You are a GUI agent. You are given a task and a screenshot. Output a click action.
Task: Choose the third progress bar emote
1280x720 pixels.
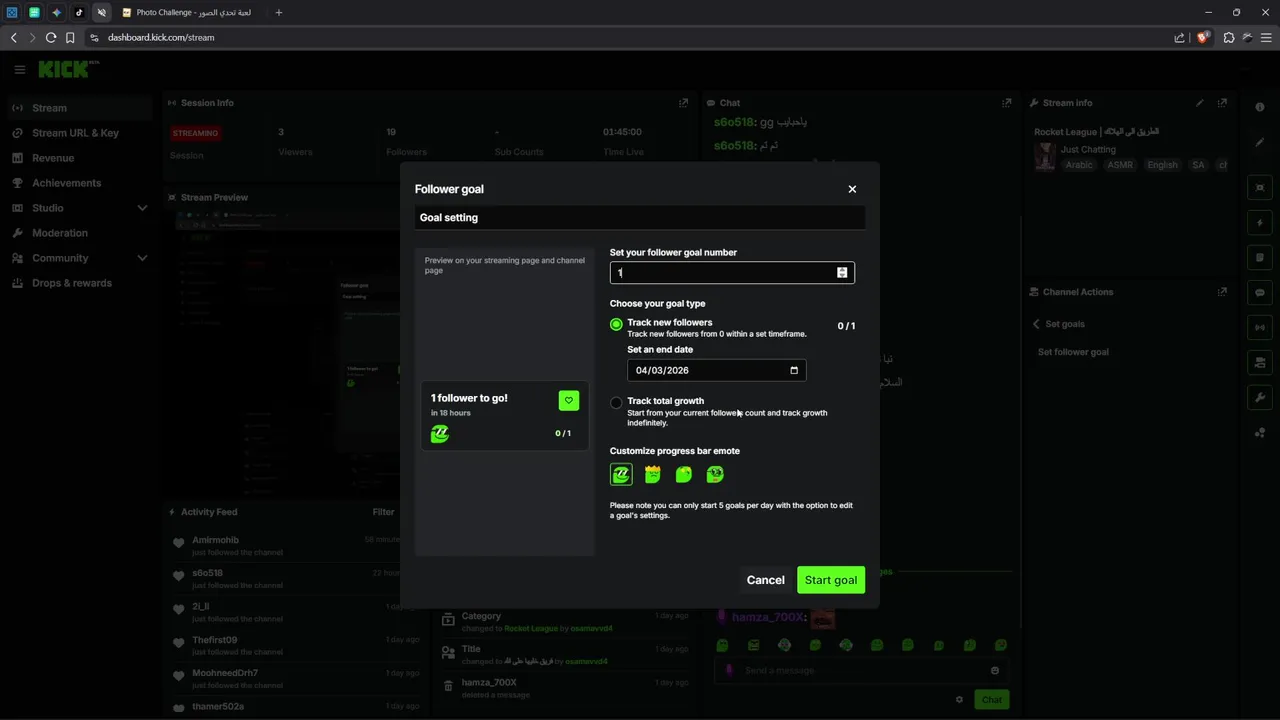tap(684, 474)
